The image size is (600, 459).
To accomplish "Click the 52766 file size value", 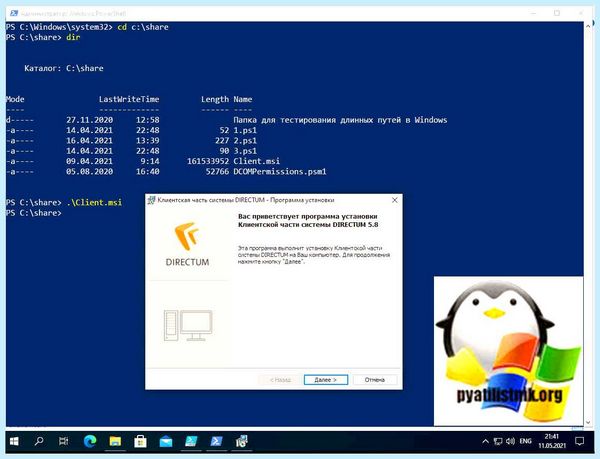I will (x=217, y=171).
